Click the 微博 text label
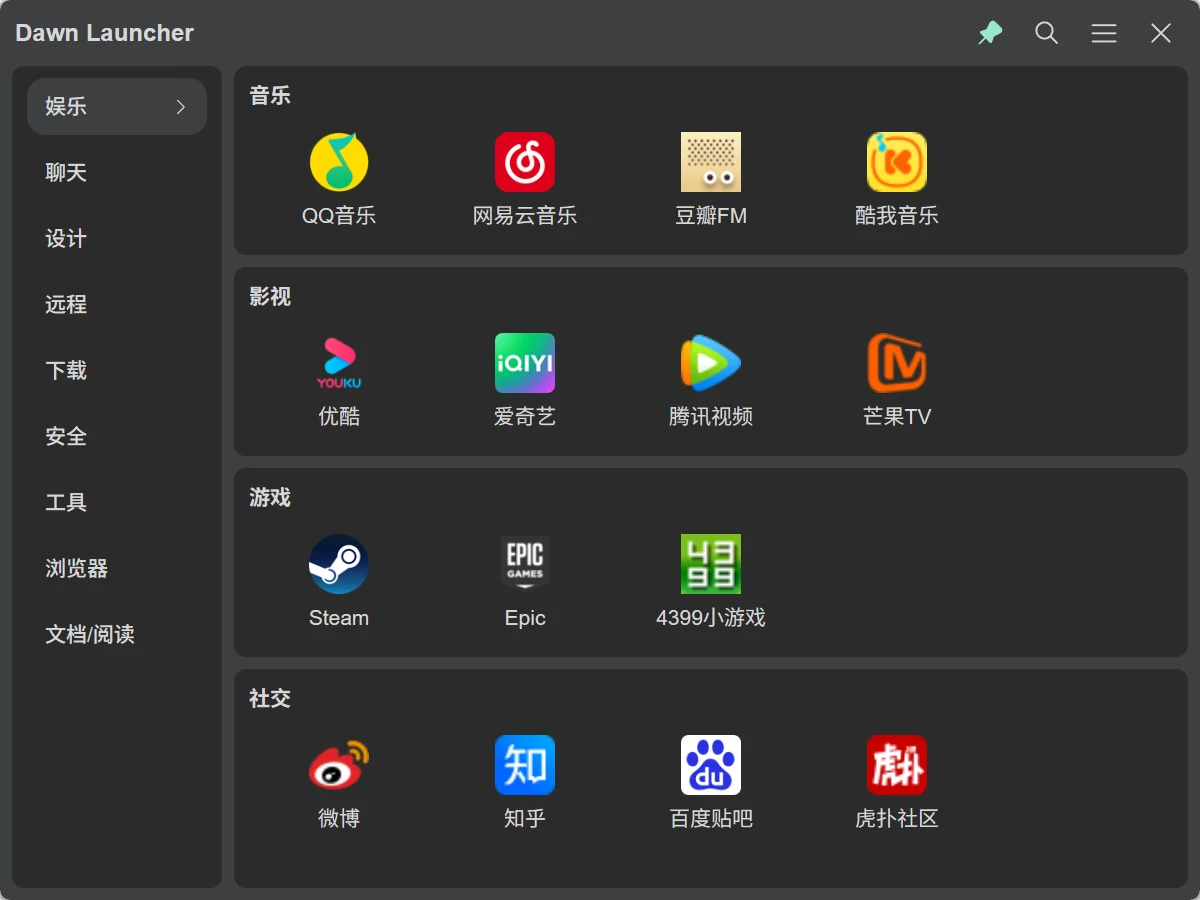Image resolution: width=1200 pixels, height=900 pixels. (339, 819)
